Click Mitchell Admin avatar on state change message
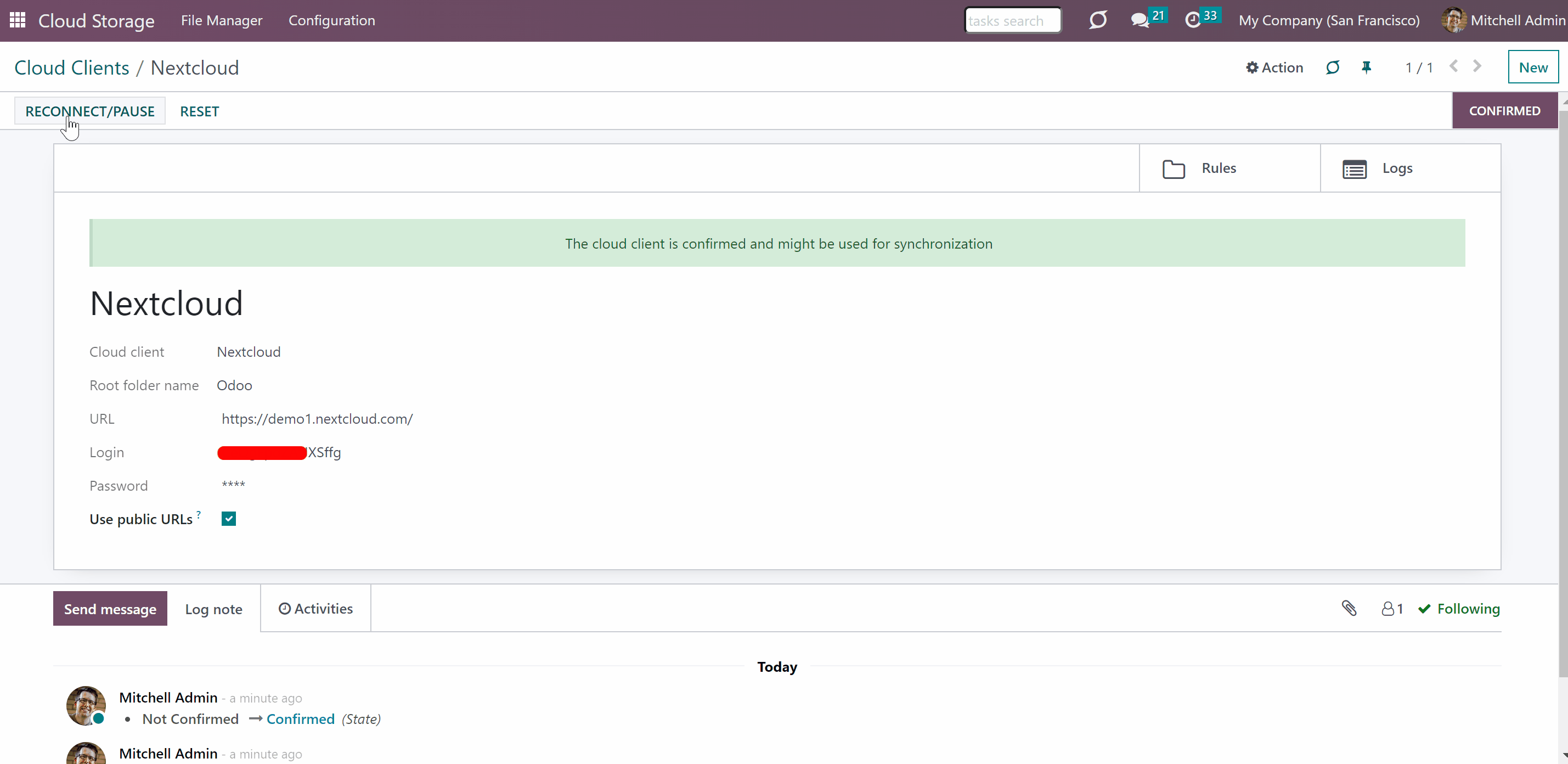Screen dimensions: 1568x764 [86, 706]
